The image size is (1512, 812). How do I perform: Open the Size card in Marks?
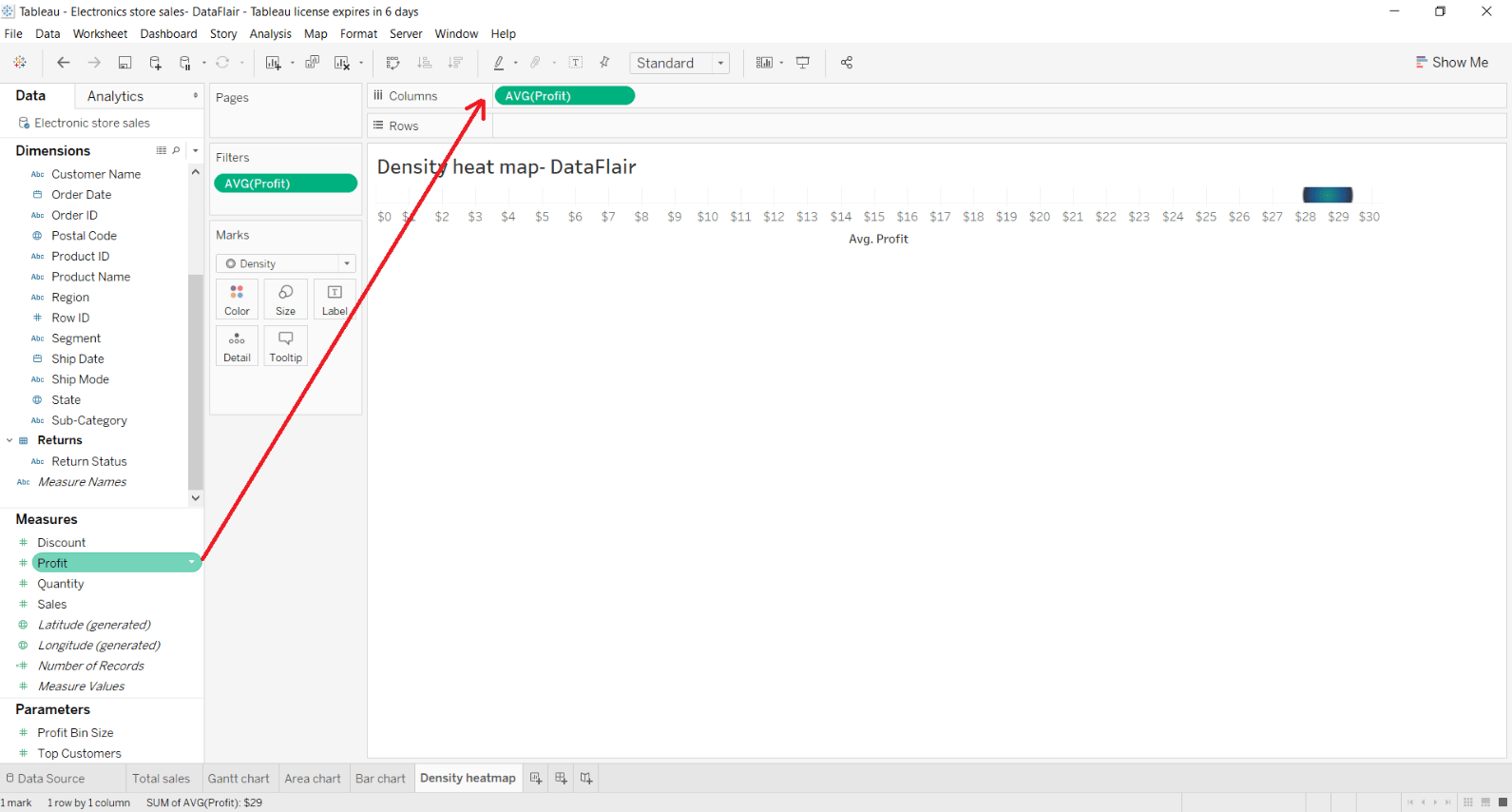pyautogui.click(x=285, y=300)
